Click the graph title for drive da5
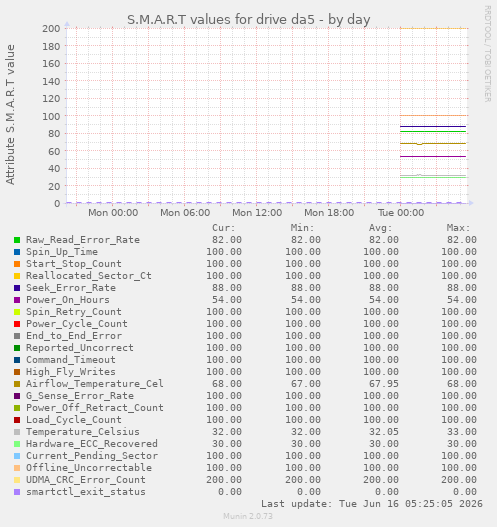497x527 pixels. click(249, 19)
